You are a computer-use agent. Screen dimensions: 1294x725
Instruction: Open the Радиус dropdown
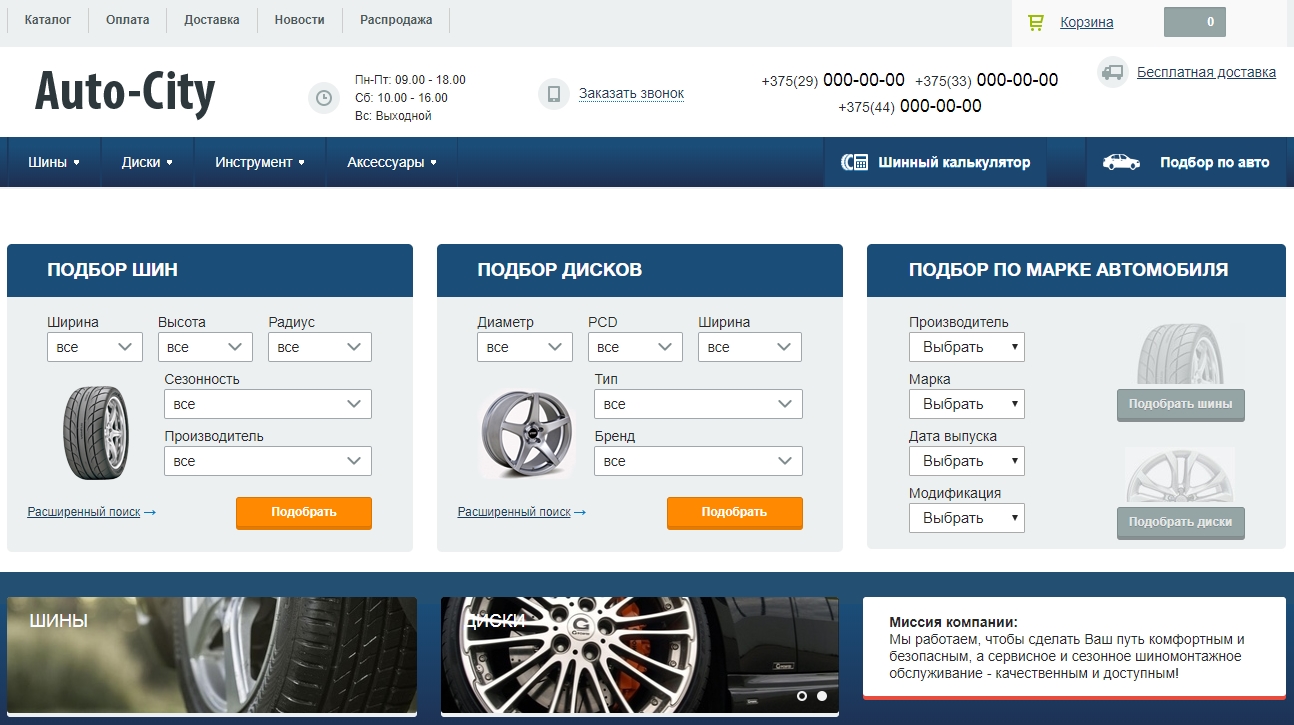click(320, 347)
